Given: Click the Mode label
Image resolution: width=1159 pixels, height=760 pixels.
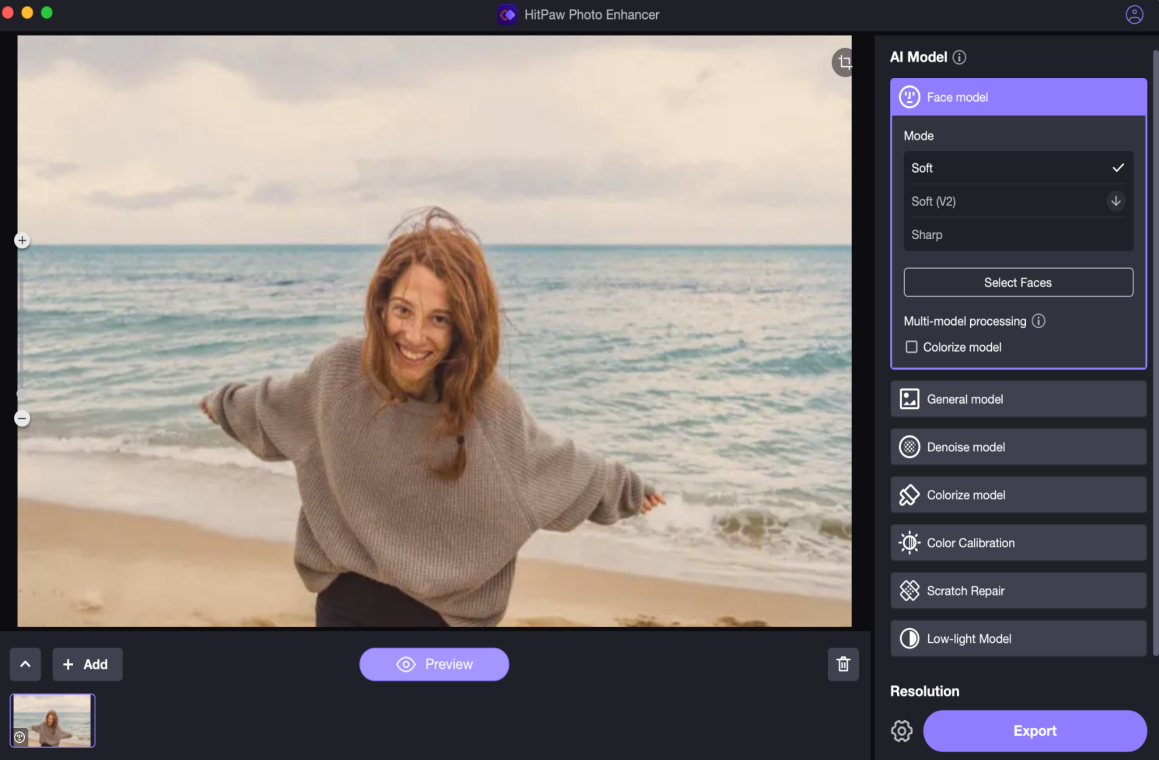Looking at the screenshot, I should [x=919, y=136].
